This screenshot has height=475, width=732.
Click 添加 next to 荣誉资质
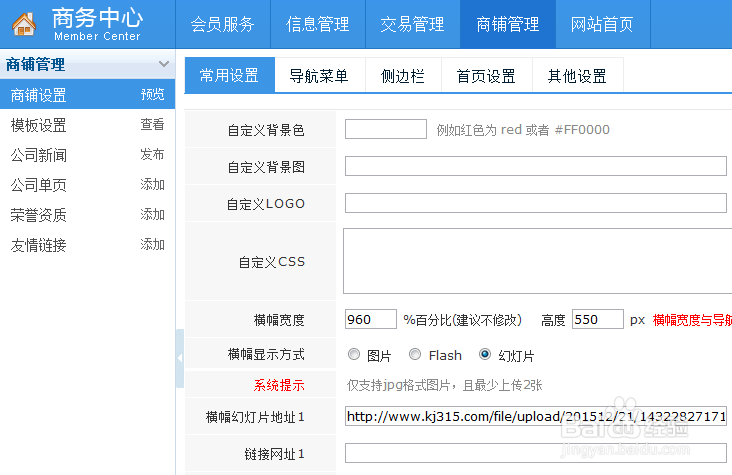coord(152,214)
